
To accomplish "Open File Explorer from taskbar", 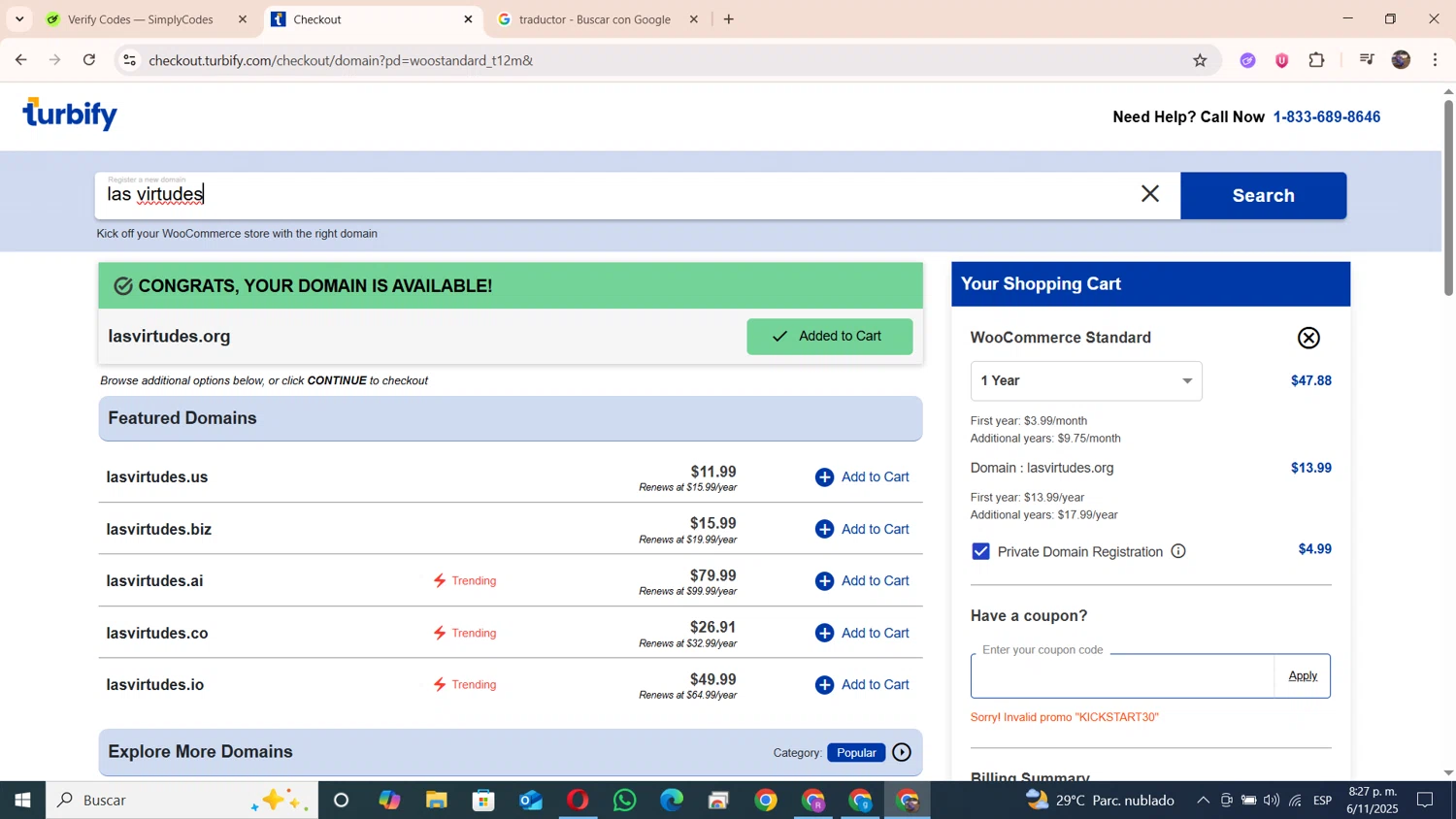I will tap(437, 801).
